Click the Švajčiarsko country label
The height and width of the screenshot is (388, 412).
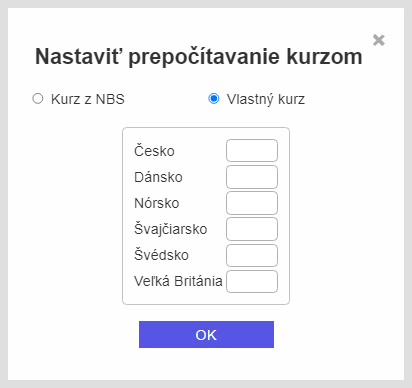pos(171,229)
